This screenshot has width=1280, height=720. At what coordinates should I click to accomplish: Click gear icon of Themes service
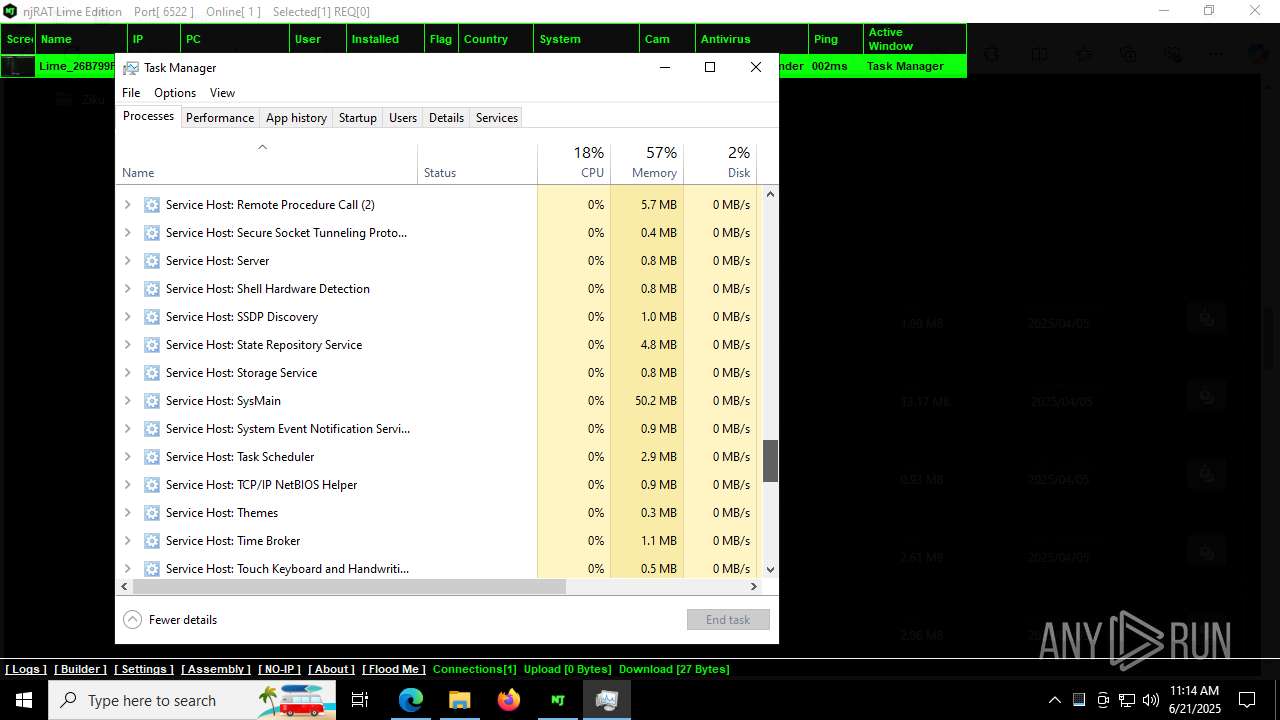coord(152,513)
